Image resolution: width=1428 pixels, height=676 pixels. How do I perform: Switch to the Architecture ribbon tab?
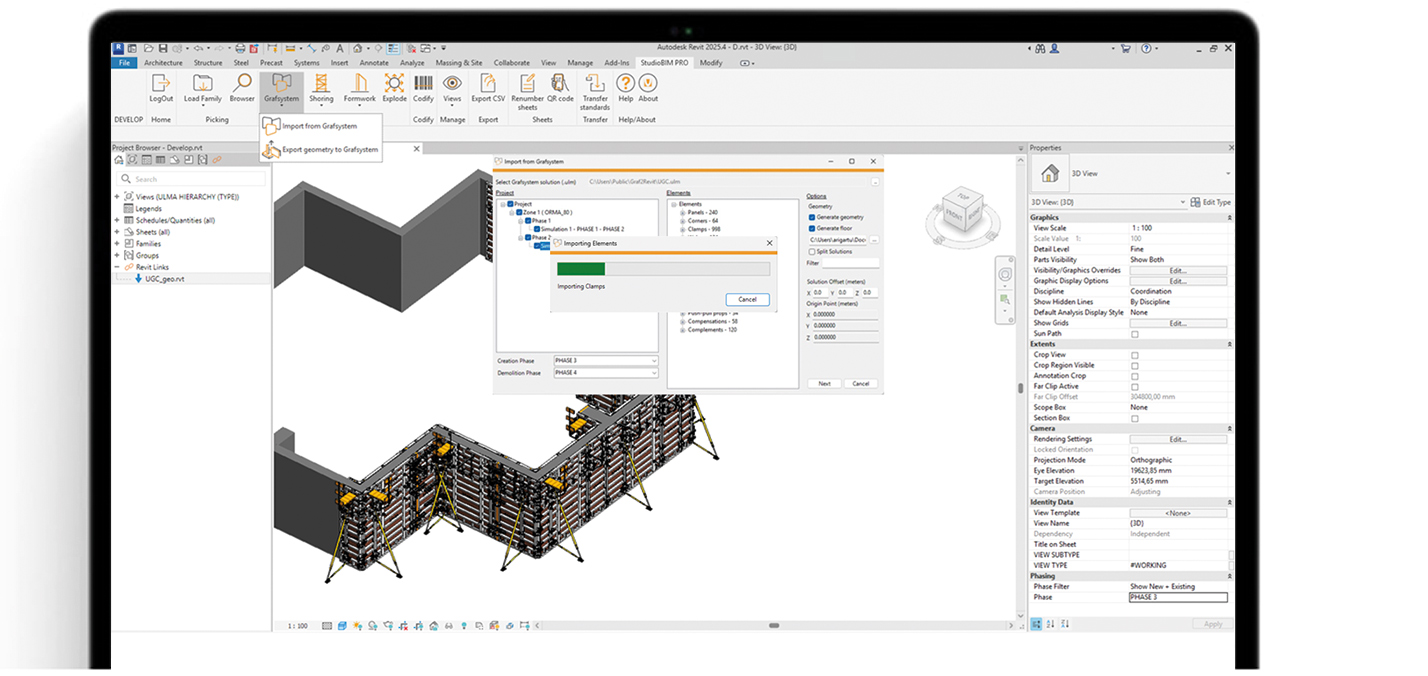click(163, 63)
